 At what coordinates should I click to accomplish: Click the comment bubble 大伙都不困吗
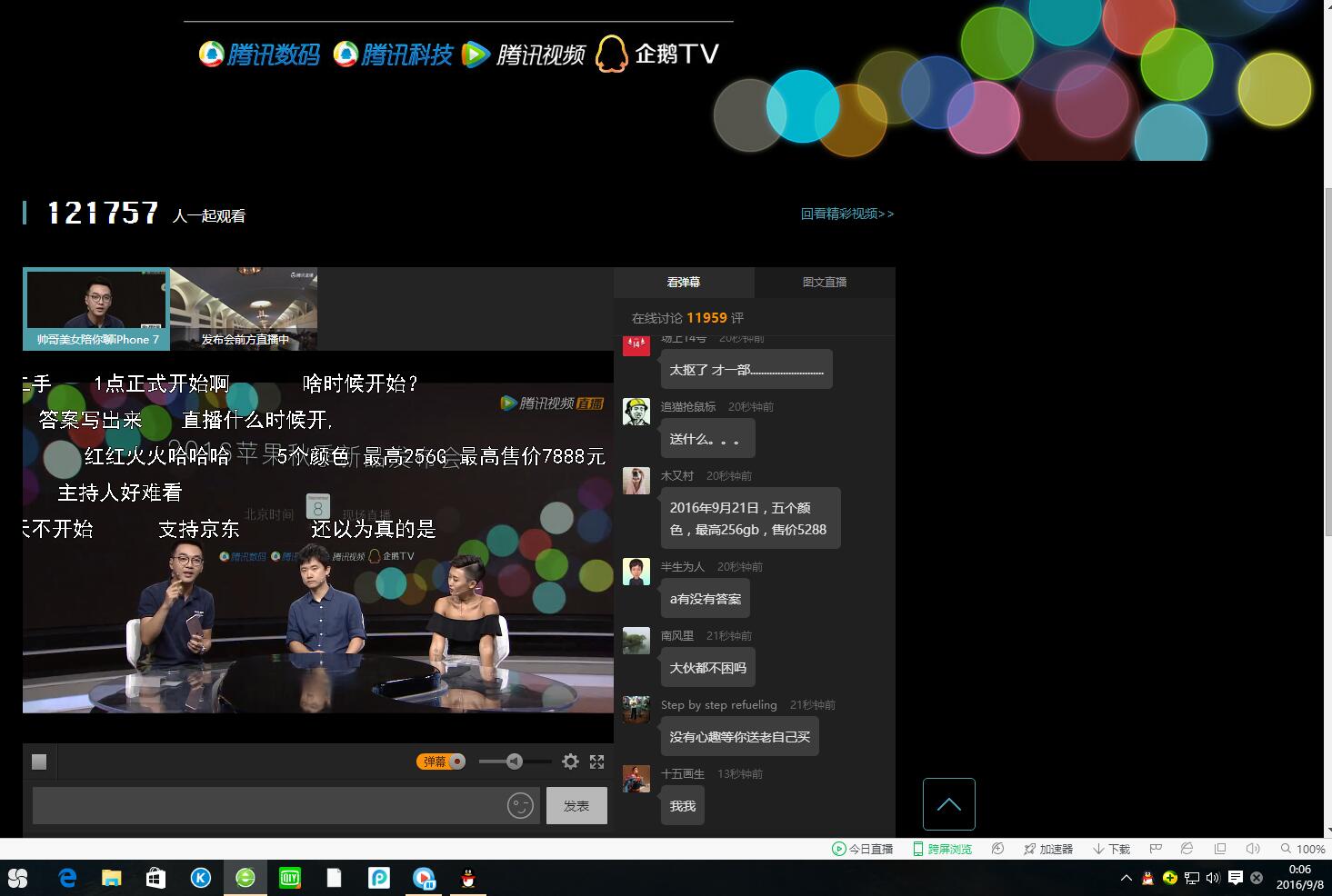click(707, 668)
